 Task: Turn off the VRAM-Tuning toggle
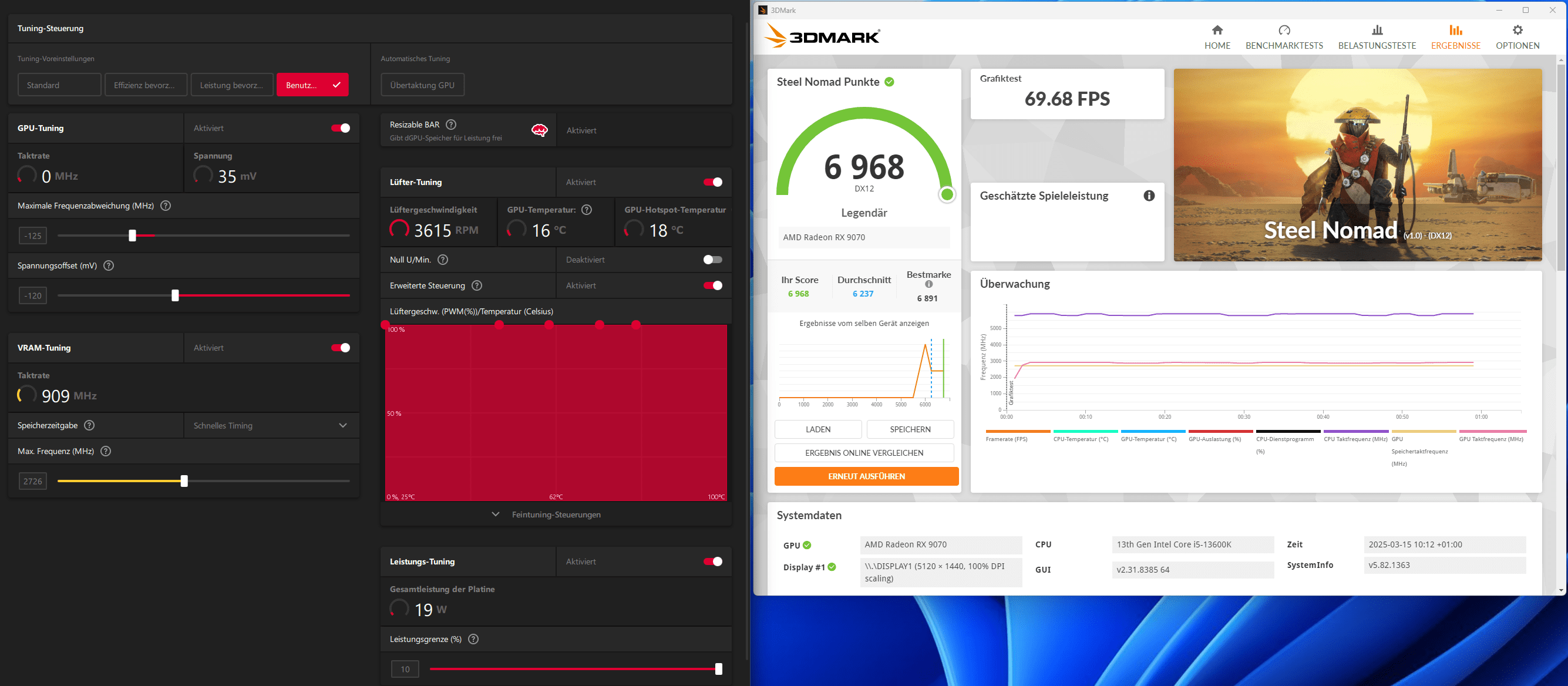pos(340,348)
